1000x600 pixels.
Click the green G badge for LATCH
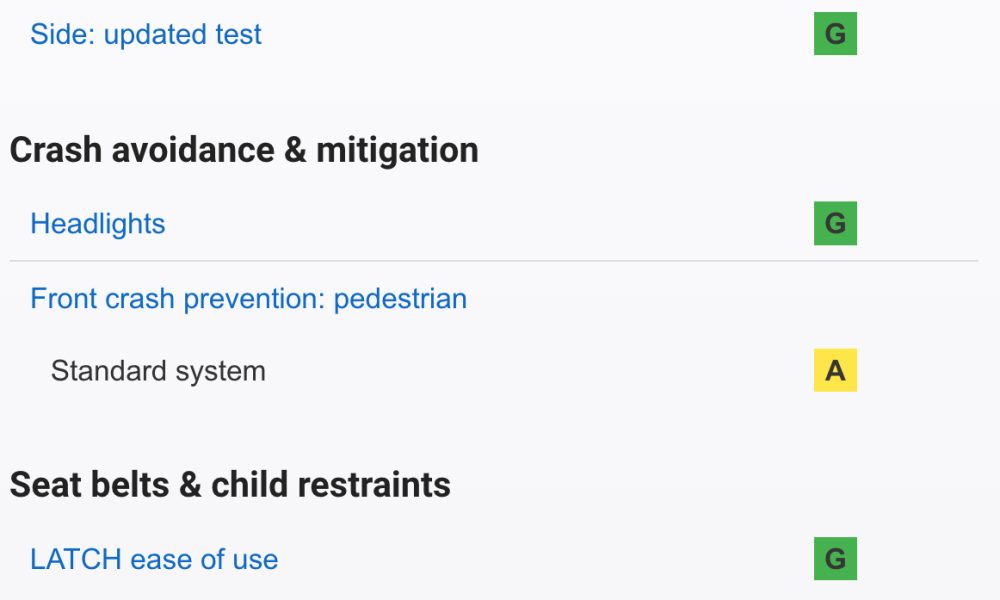point(835,559)
